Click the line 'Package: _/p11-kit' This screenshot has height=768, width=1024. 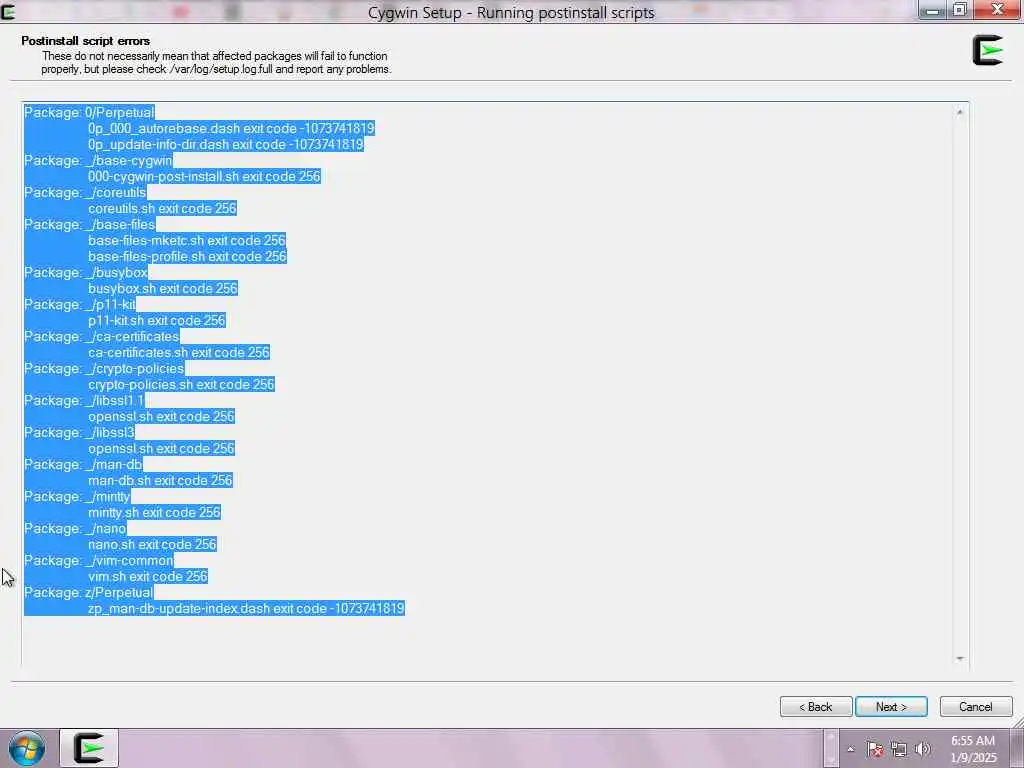coord(80,304)
